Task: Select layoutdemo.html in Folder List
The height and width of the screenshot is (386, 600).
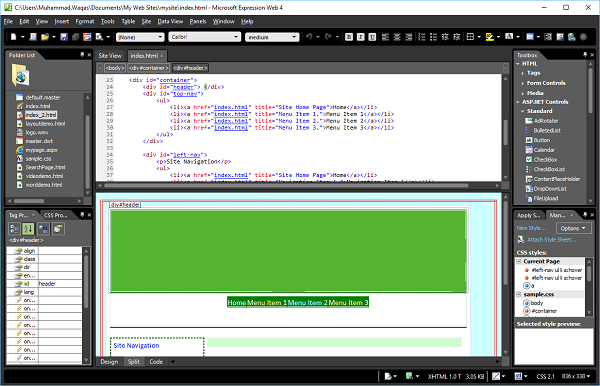Action: coord(45,124)
